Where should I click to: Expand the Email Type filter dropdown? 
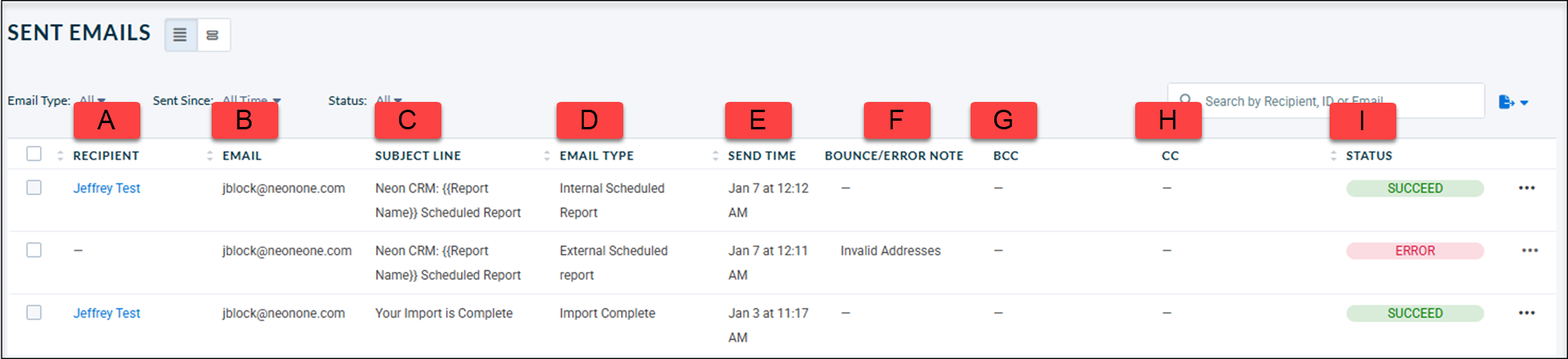pyautogui.click(x=93, y=100)
